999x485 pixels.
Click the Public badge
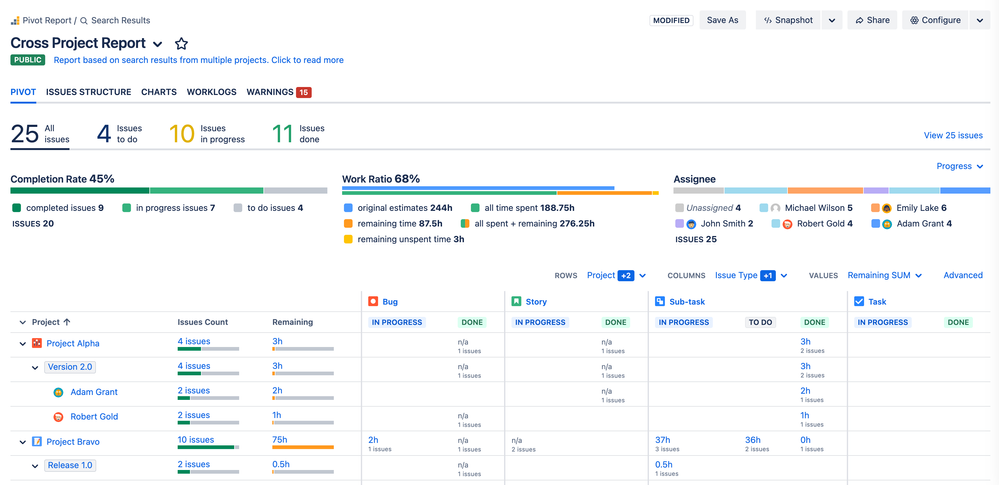click(28, 60)
